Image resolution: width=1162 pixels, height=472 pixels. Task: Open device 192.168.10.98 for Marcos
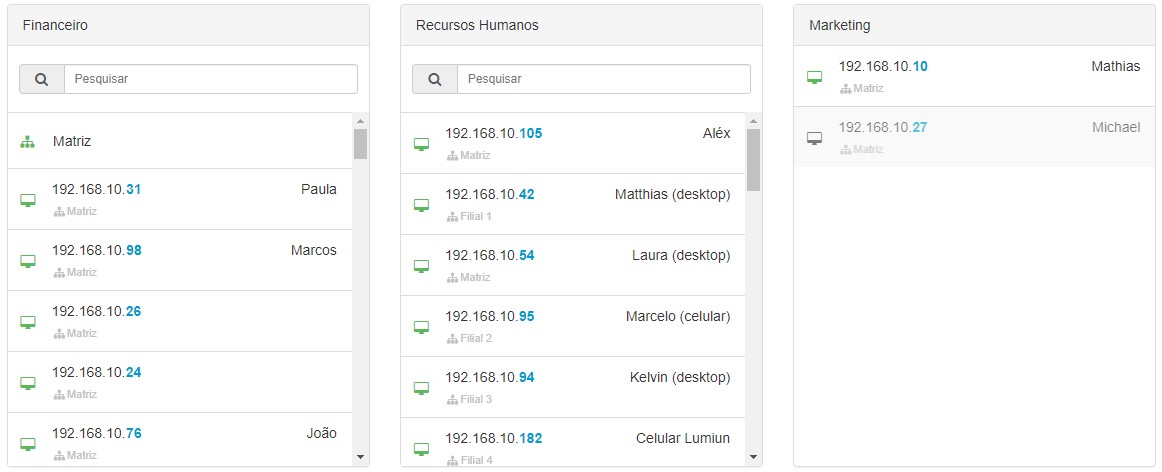[180, 260]
